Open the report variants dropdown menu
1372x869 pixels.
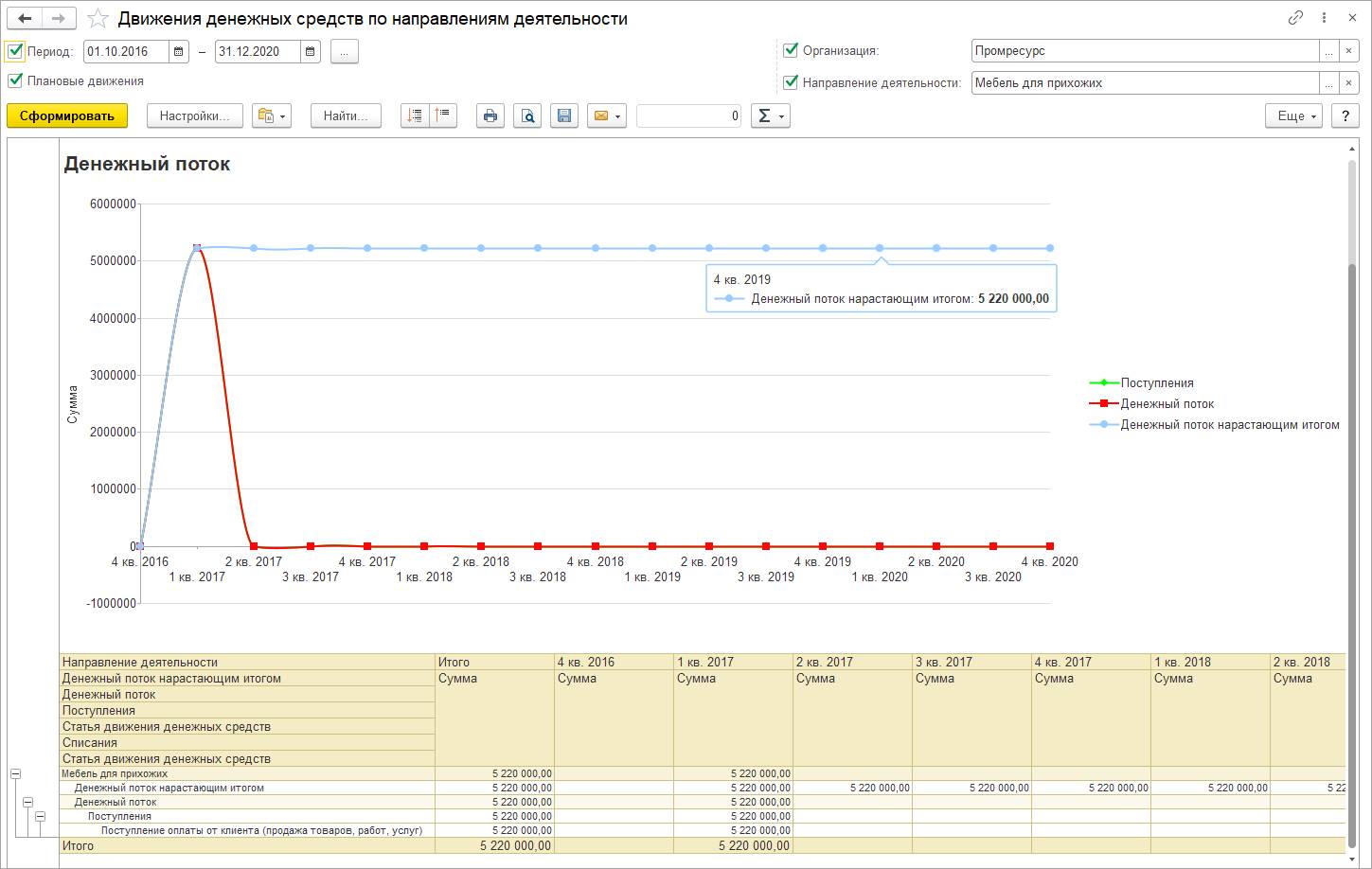coord(272,115)
